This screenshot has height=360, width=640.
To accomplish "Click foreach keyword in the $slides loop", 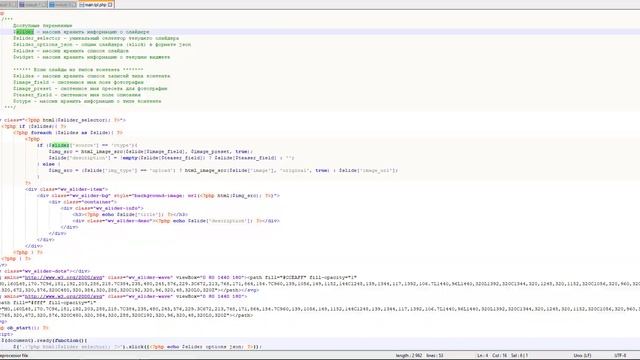I will point(41,133).
